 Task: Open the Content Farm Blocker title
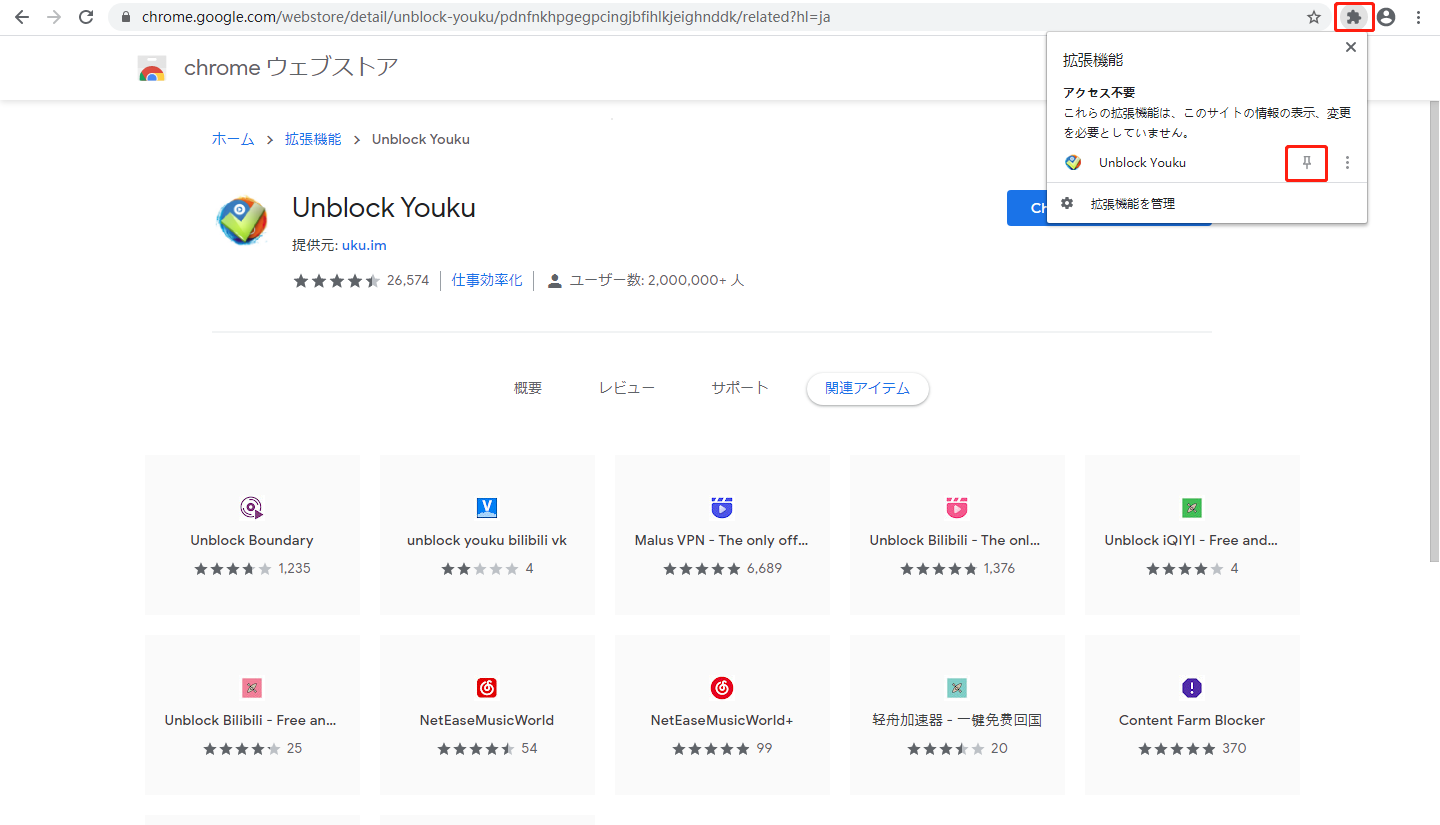pyautogui.click(x=1192, y=721)
